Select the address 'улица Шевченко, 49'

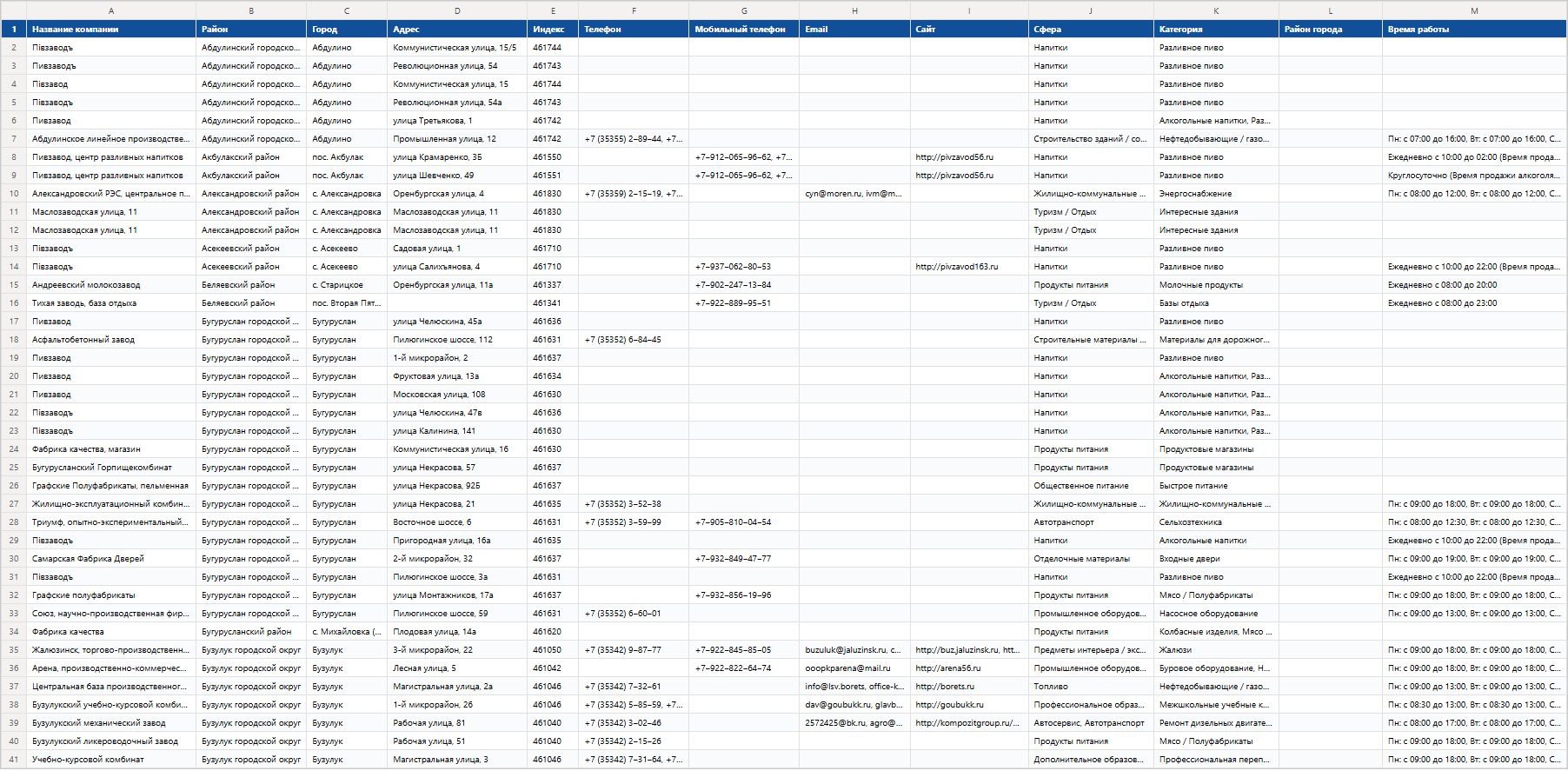click(x=457, y=176)
